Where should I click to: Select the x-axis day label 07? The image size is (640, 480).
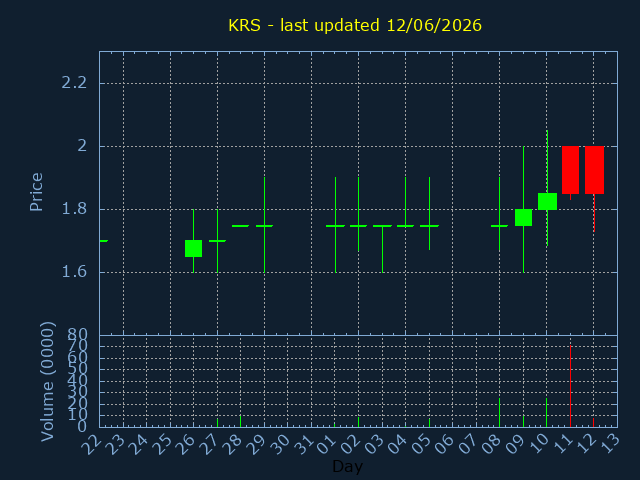pos(468,444)
